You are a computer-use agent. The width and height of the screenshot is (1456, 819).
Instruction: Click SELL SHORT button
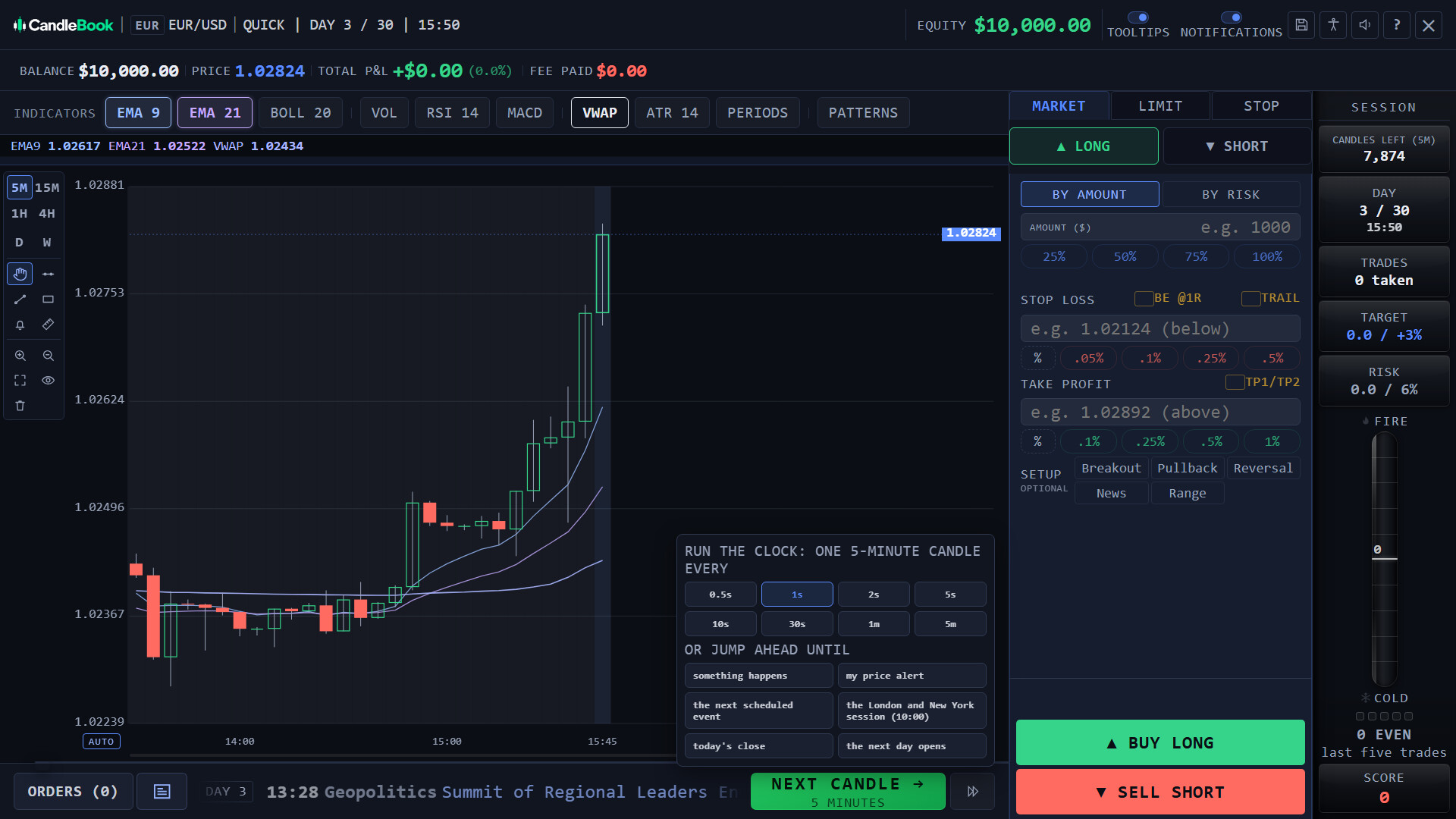pyautogui.click(x=1160, y=792)
